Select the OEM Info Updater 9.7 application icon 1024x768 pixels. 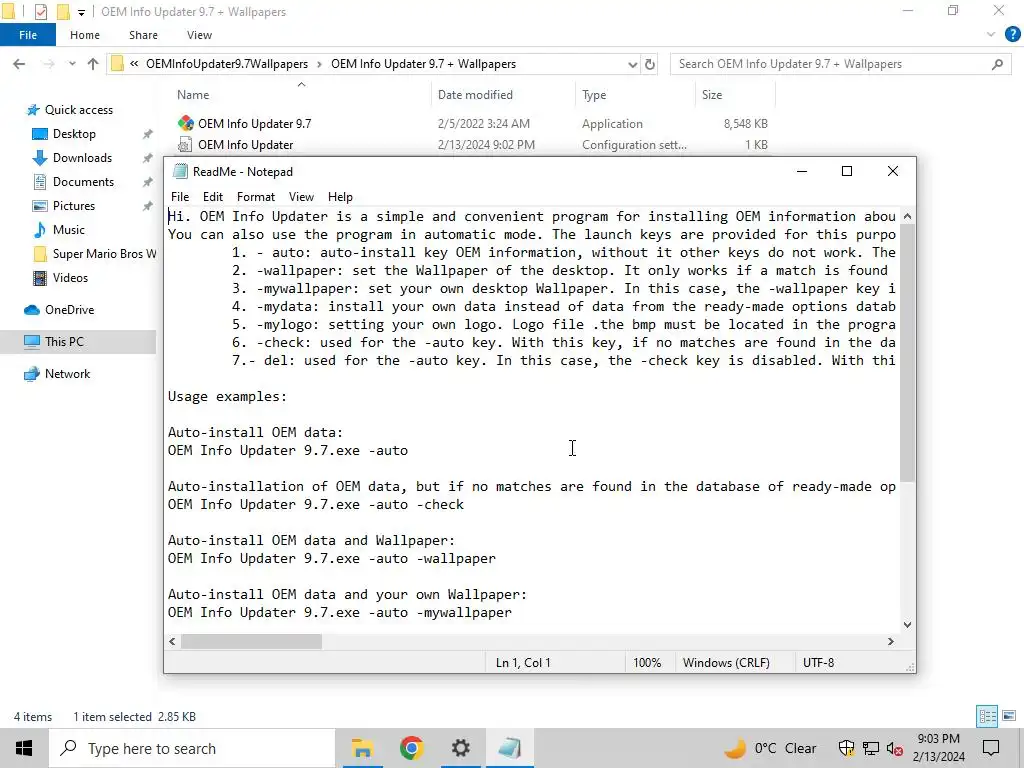point(185,123)
